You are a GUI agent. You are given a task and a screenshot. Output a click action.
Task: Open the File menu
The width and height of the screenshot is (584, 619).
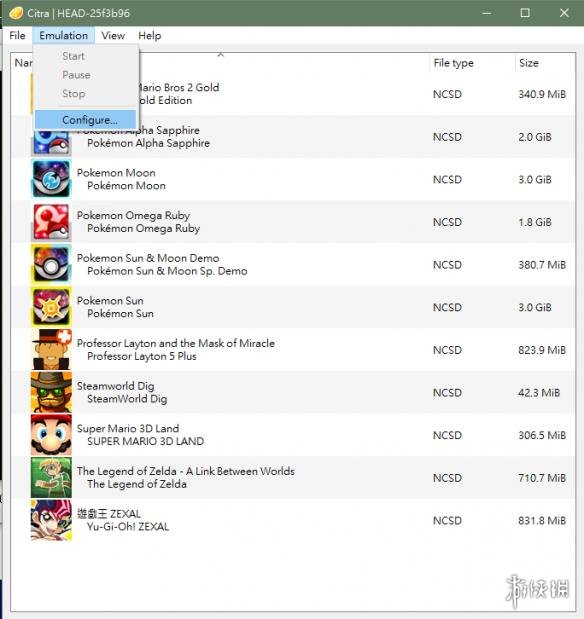pos(17,36)
